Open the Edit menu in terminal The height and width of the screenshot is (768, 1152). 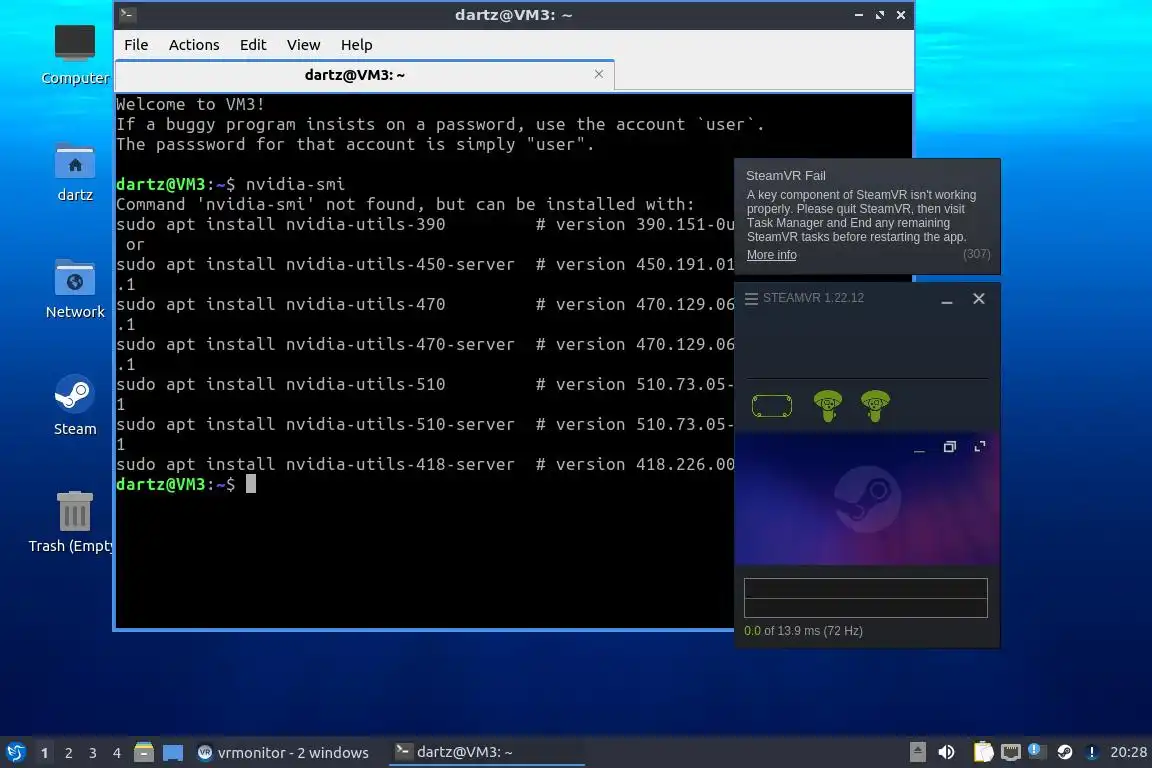pos(253,45)
